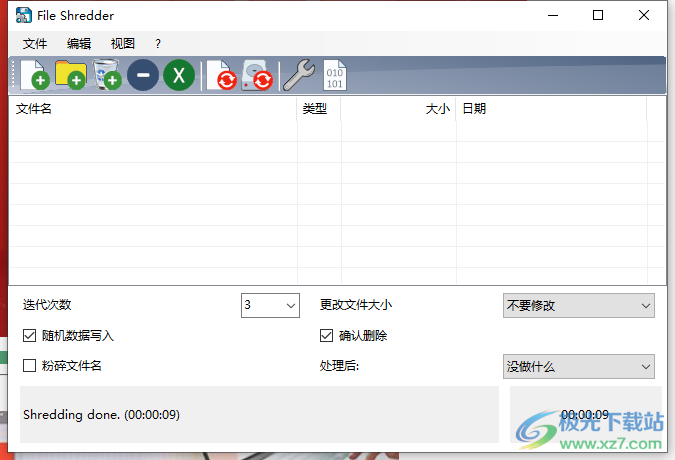Click the Add File toolbar icon

point(35,75)
